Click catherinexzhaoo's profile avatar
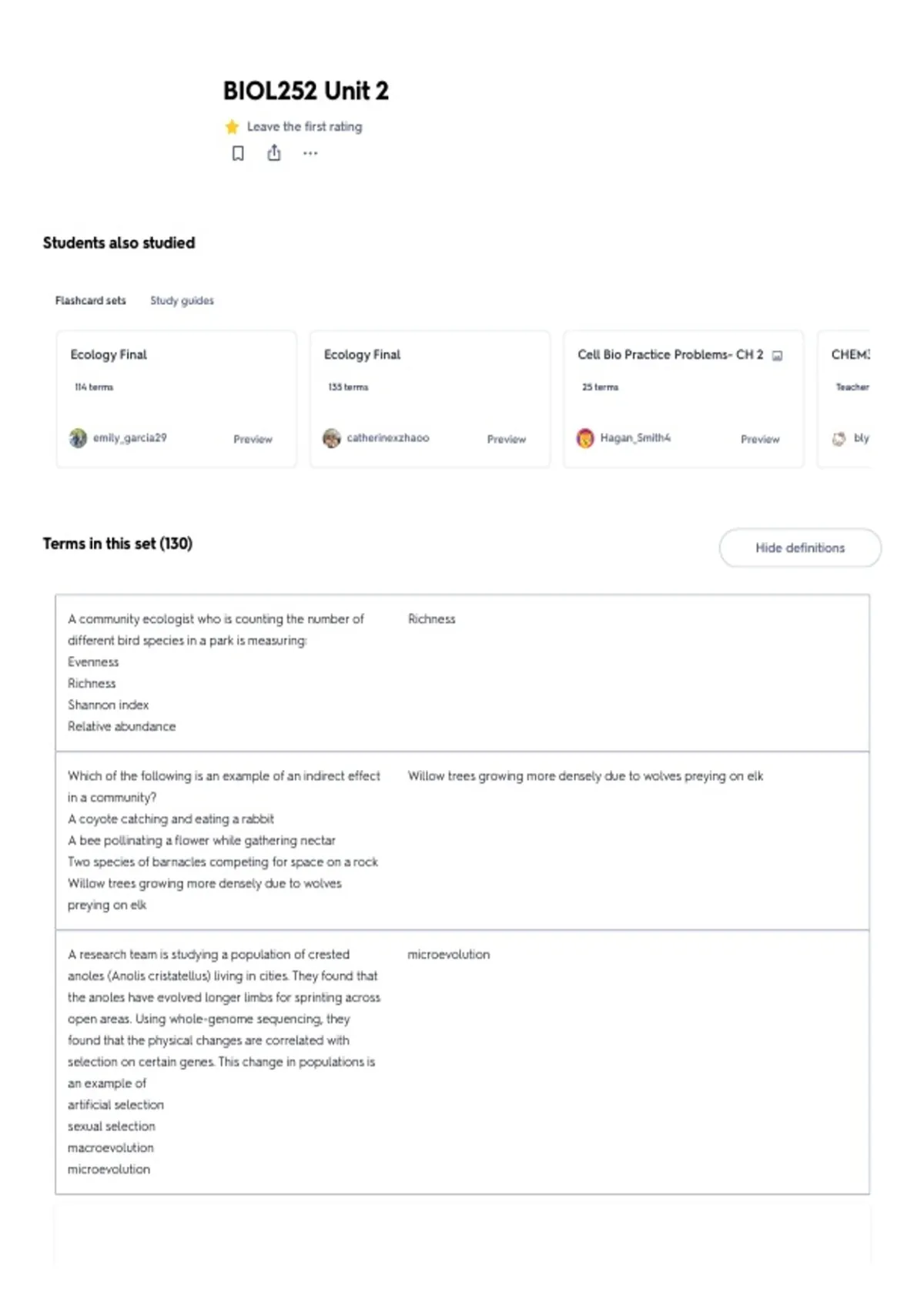 coord(332,438)
